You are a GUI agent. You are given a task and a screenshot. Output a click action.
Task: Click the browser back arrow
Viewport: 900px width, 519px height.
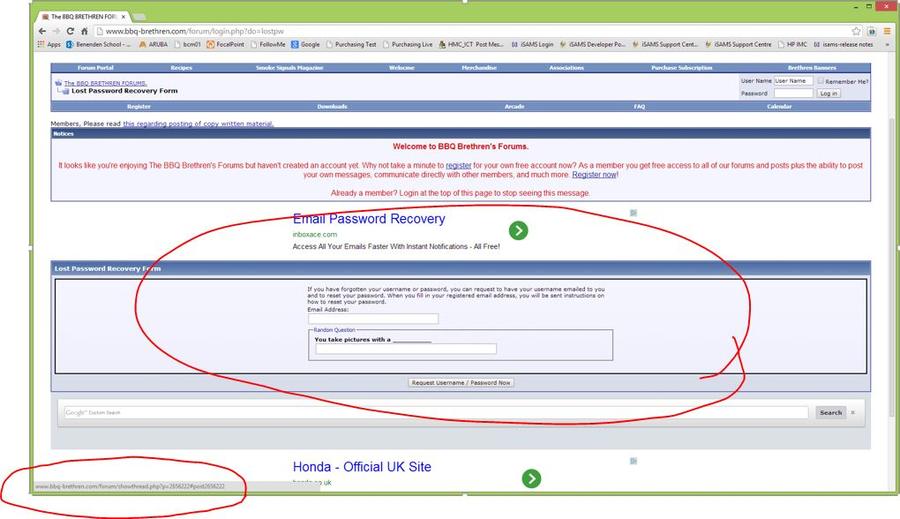pos(42,31)
